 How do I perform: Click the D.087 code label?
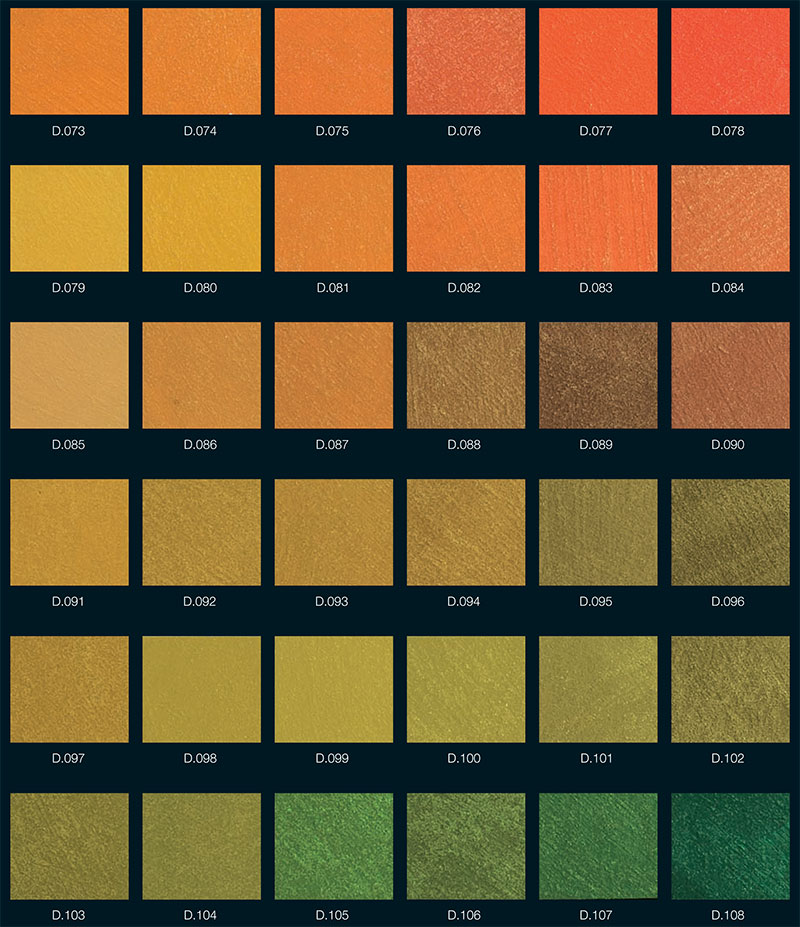click(x=332, y=445)
